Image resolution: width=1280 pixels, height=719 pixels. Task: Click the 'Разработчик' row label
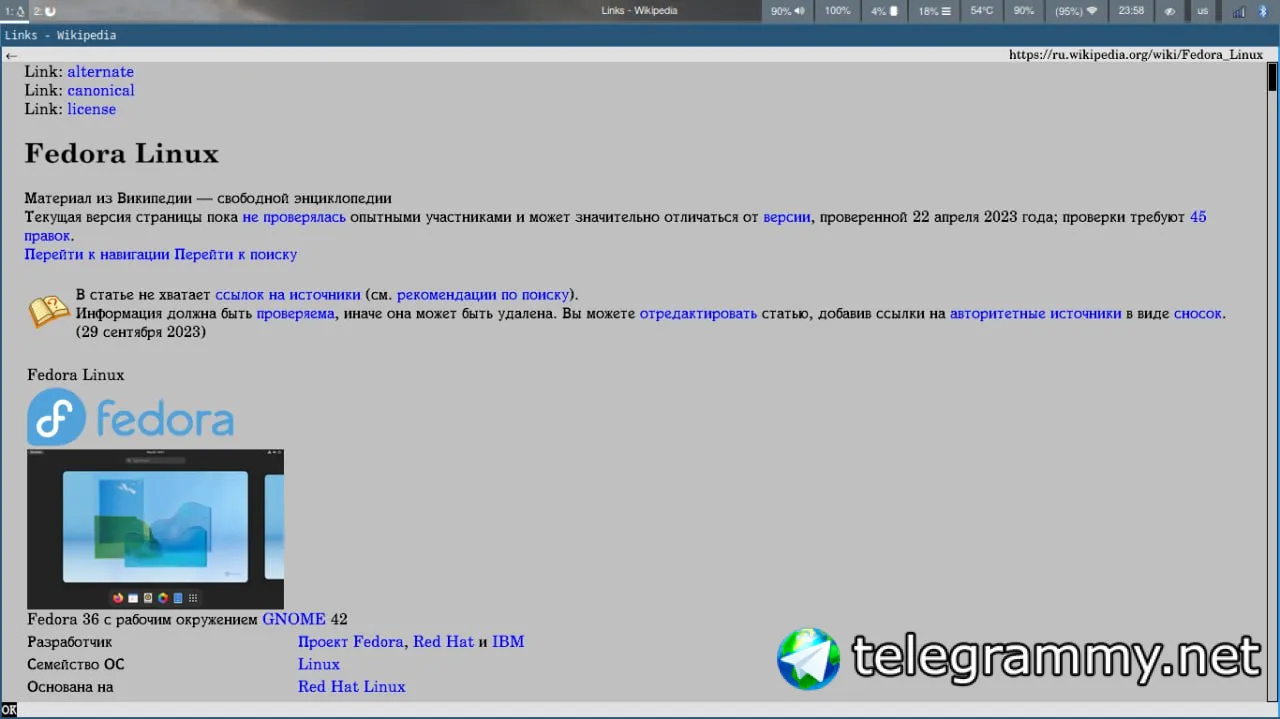[70, 642]
